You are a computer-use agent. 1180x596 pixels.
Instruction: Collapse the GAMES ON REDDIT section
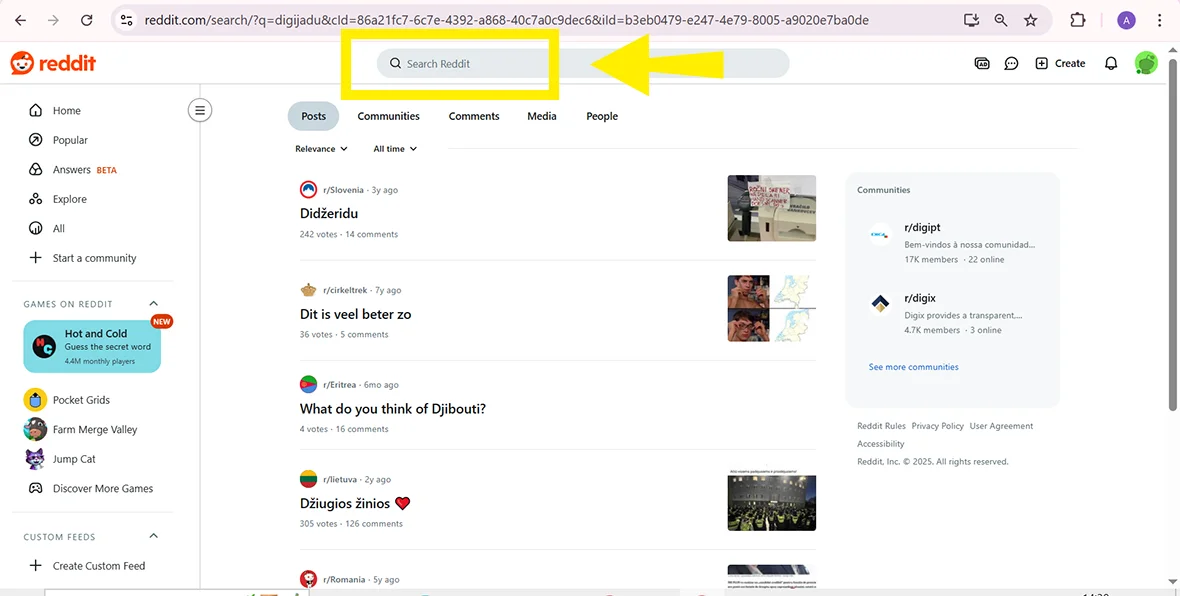(153, 303)
